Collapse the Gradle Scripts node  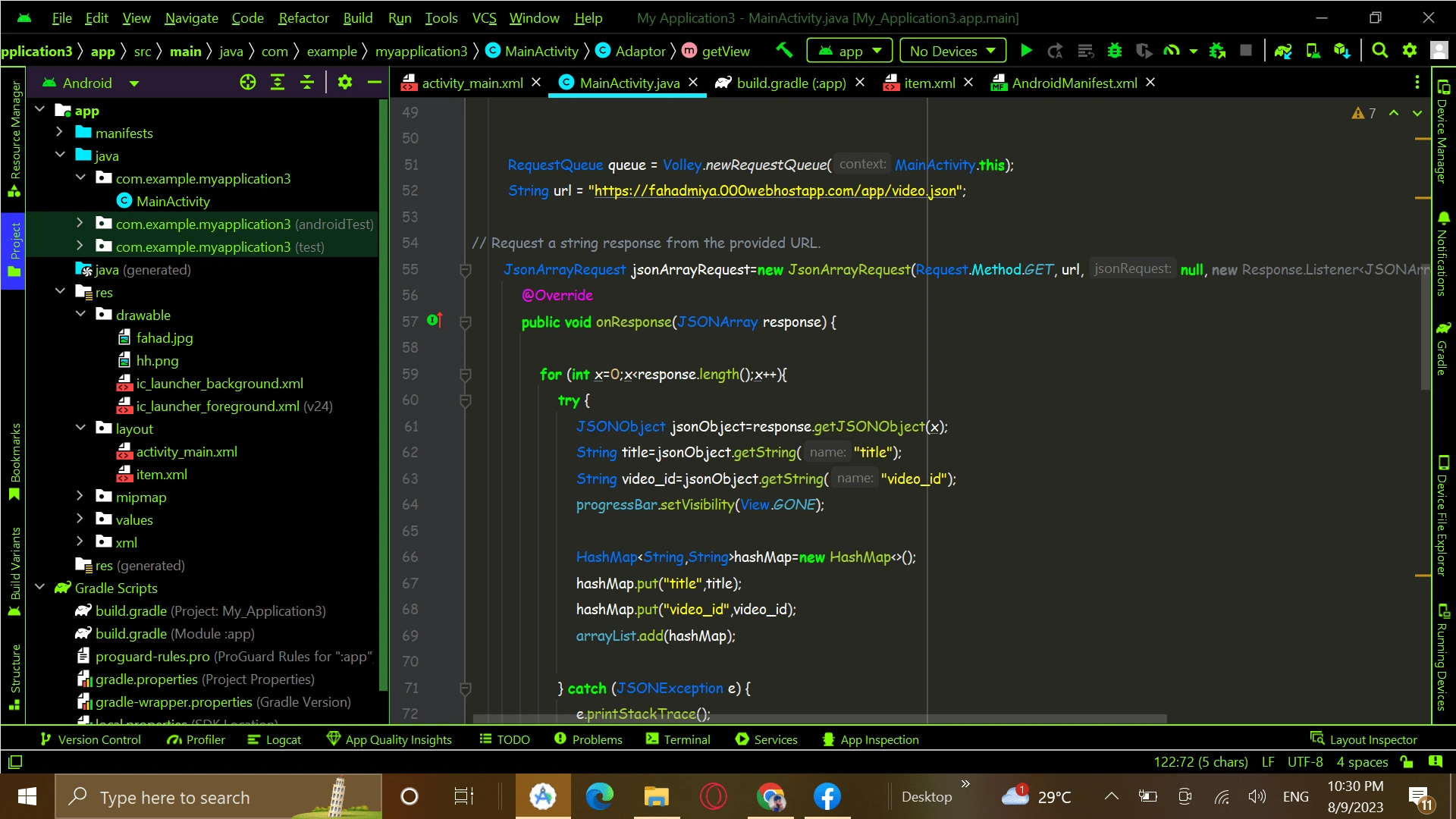point(39,587)
